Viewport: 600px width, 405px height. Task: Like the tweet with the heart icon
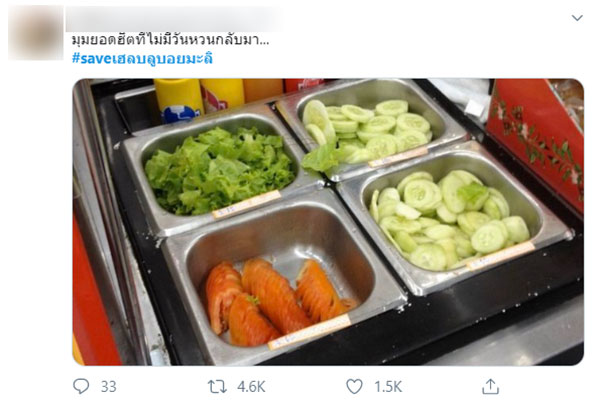pos(354,386)
